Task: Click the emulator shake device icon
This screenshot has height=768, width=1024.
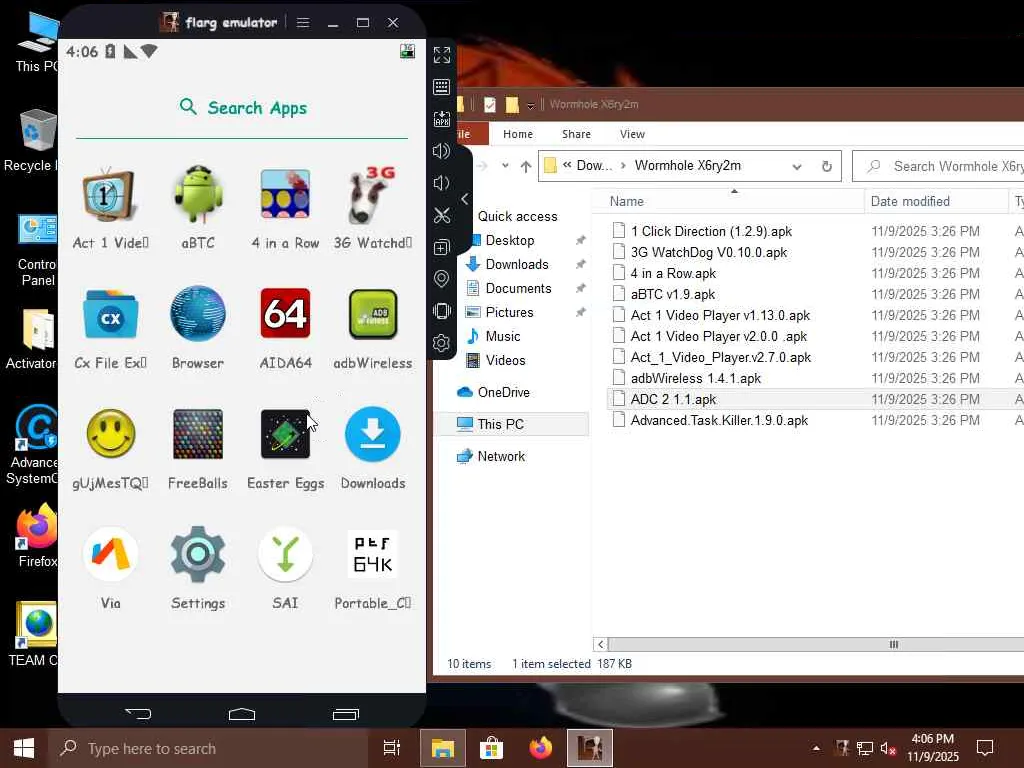Action: tap(442, 311)
